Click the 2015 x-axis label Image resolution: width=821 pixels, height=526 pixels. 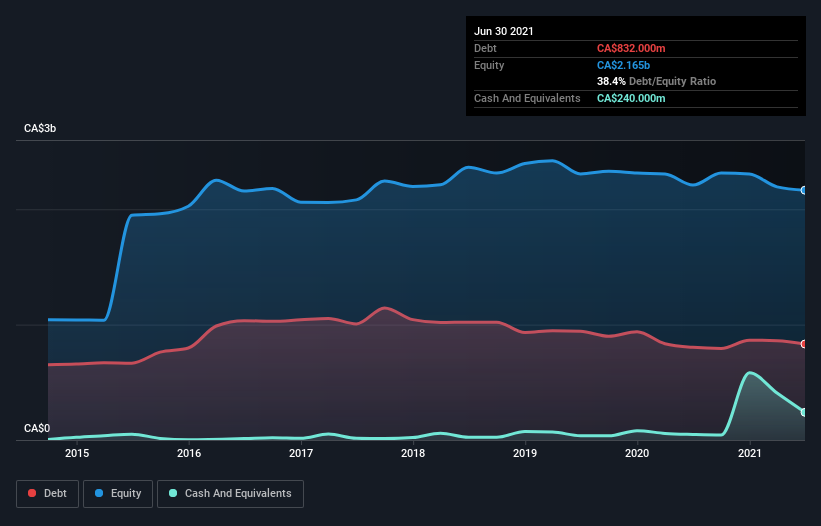77,453
